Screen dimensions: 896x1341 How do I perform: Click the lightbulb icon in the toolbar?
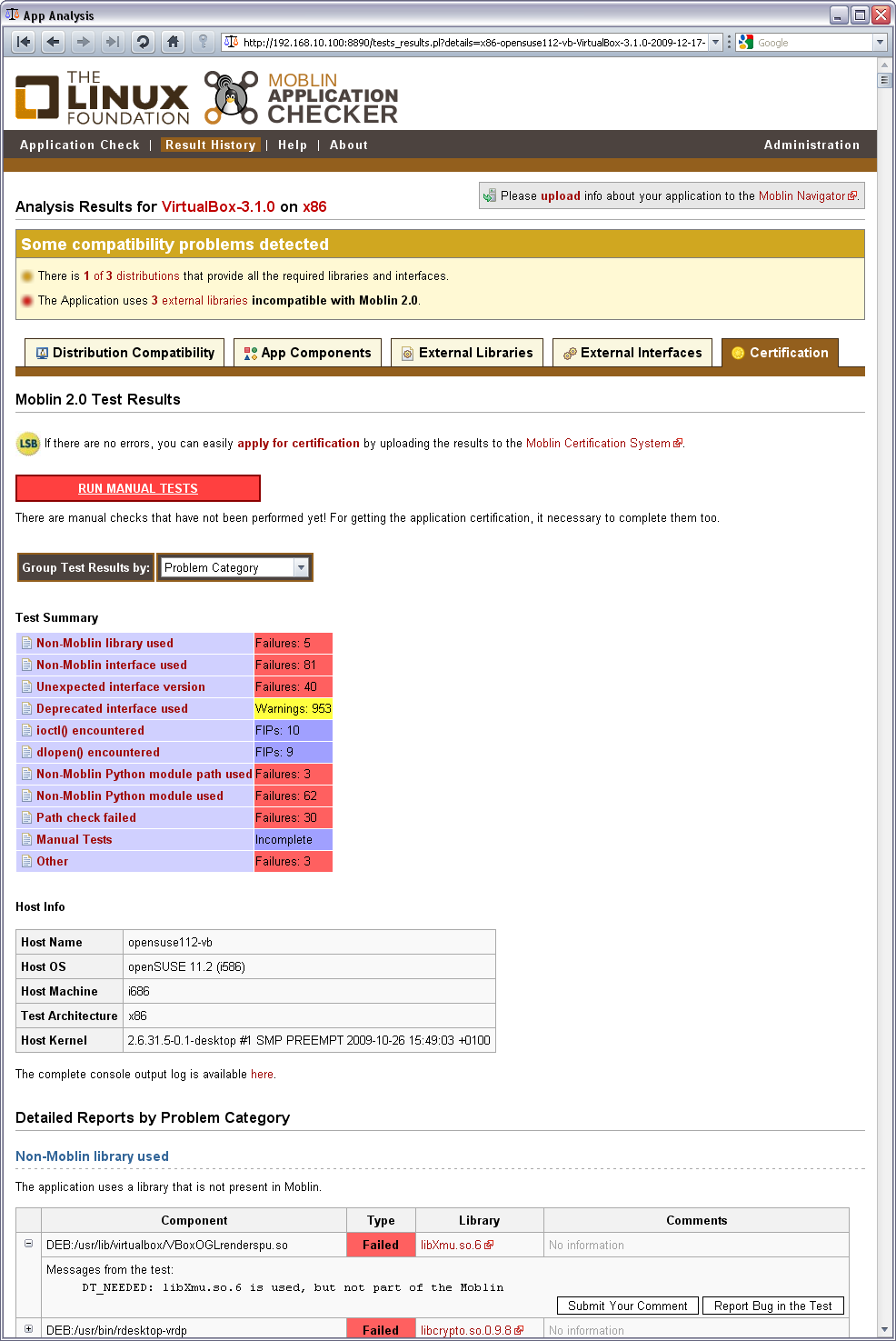[x=203, y=42]
